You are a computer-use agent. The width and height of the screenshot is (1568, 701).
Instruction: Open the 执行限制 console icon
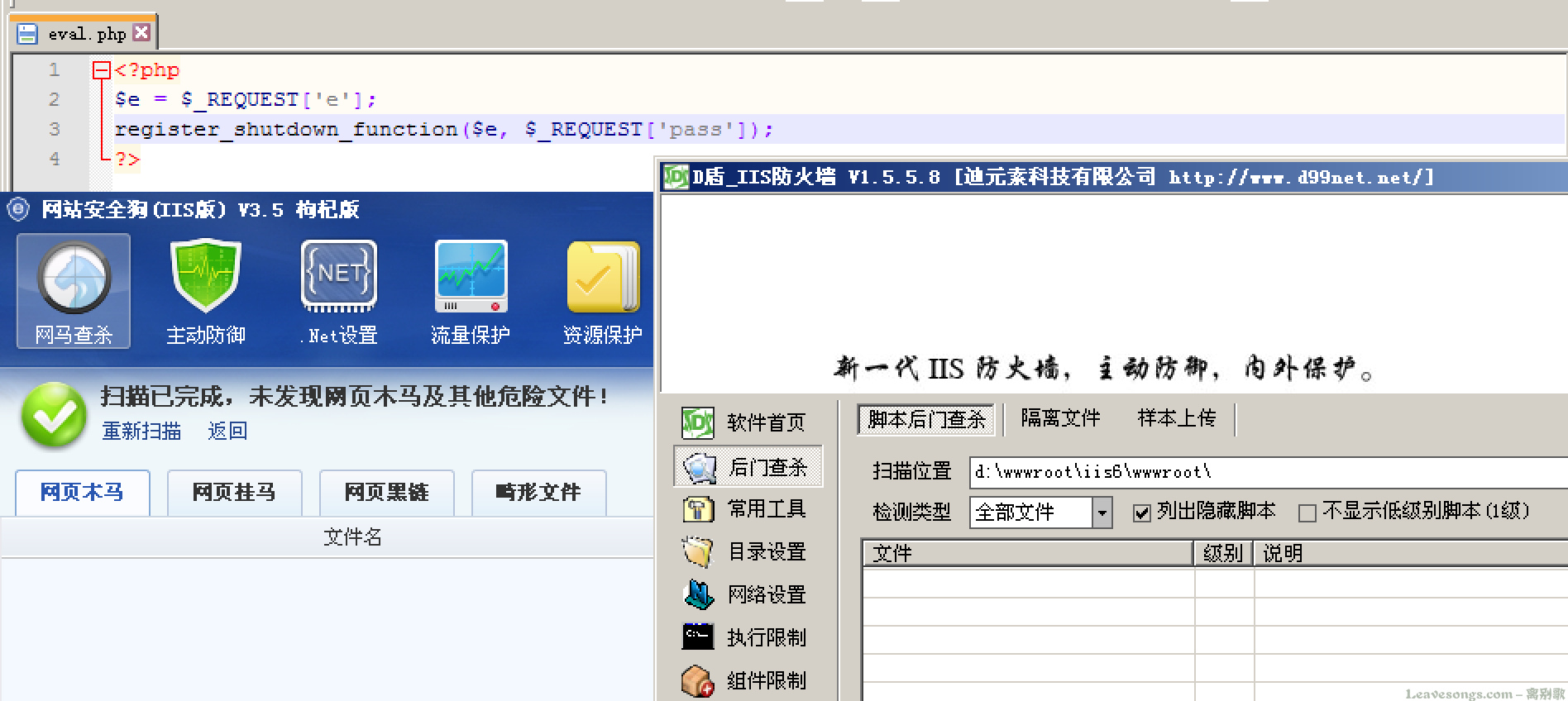[698, 637]
